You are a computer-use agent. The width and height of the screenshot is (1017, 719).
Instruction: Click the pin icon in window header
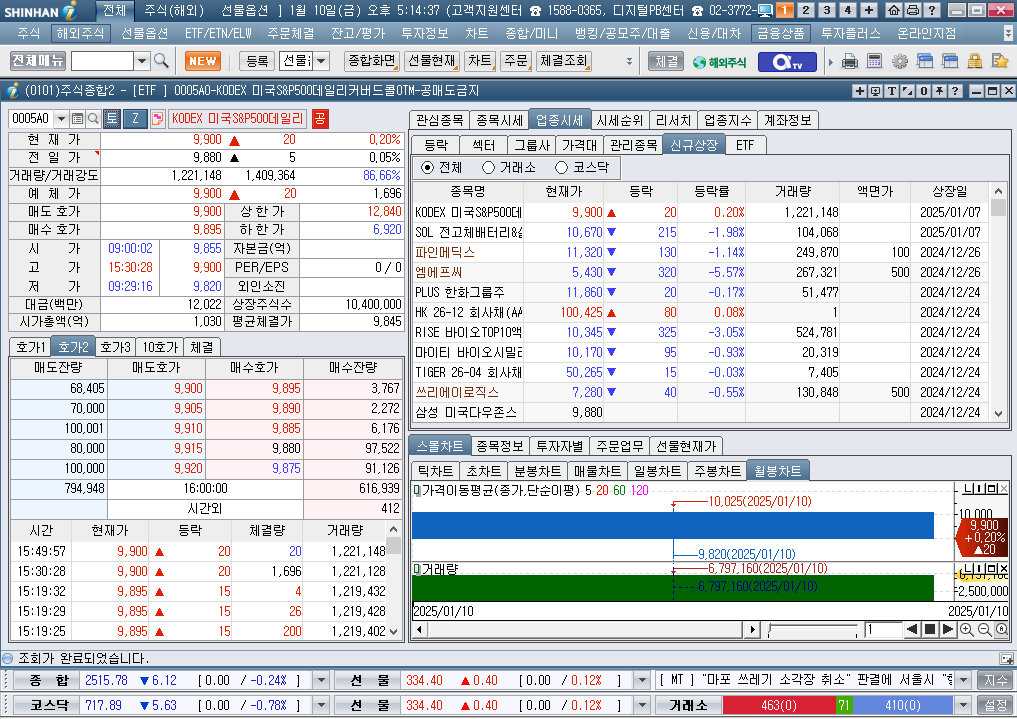[x=939, y=91]
